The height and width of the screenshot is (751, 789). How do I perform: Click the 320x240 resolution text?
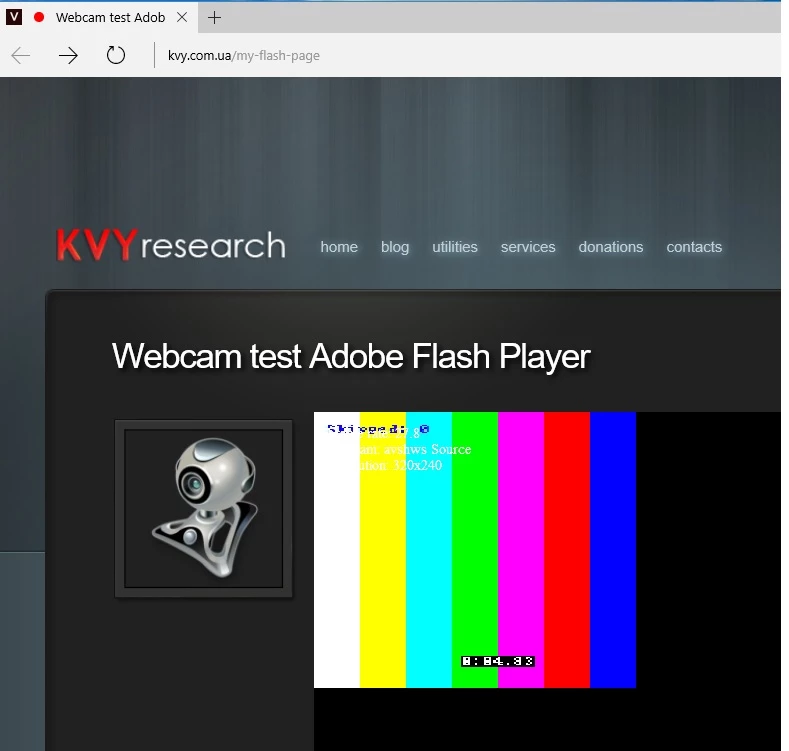point(417,465)
